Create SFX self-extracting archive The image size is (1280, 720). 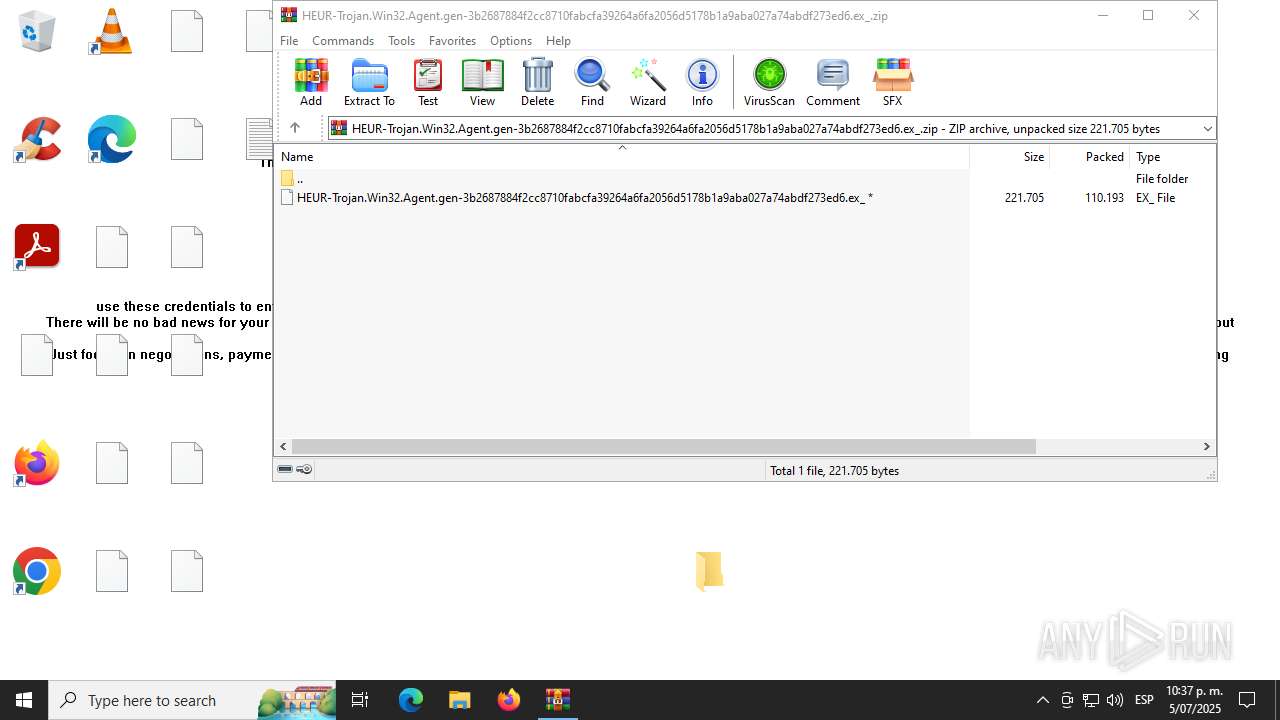(892, 81)
